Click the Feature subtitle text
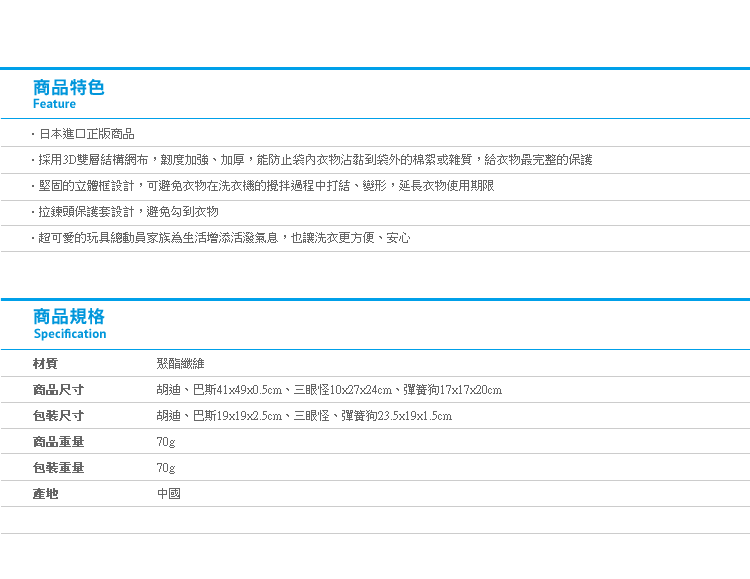The width and height of the screenshot is (750, 579). pos(54,104)
